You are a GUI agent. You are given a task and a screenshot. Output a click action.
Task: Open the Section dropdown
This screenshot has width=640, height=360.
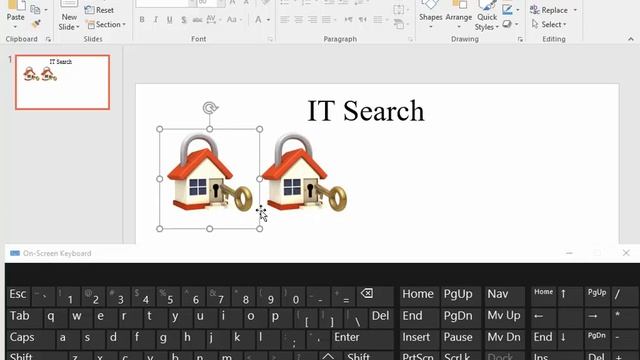click(106, 24)
